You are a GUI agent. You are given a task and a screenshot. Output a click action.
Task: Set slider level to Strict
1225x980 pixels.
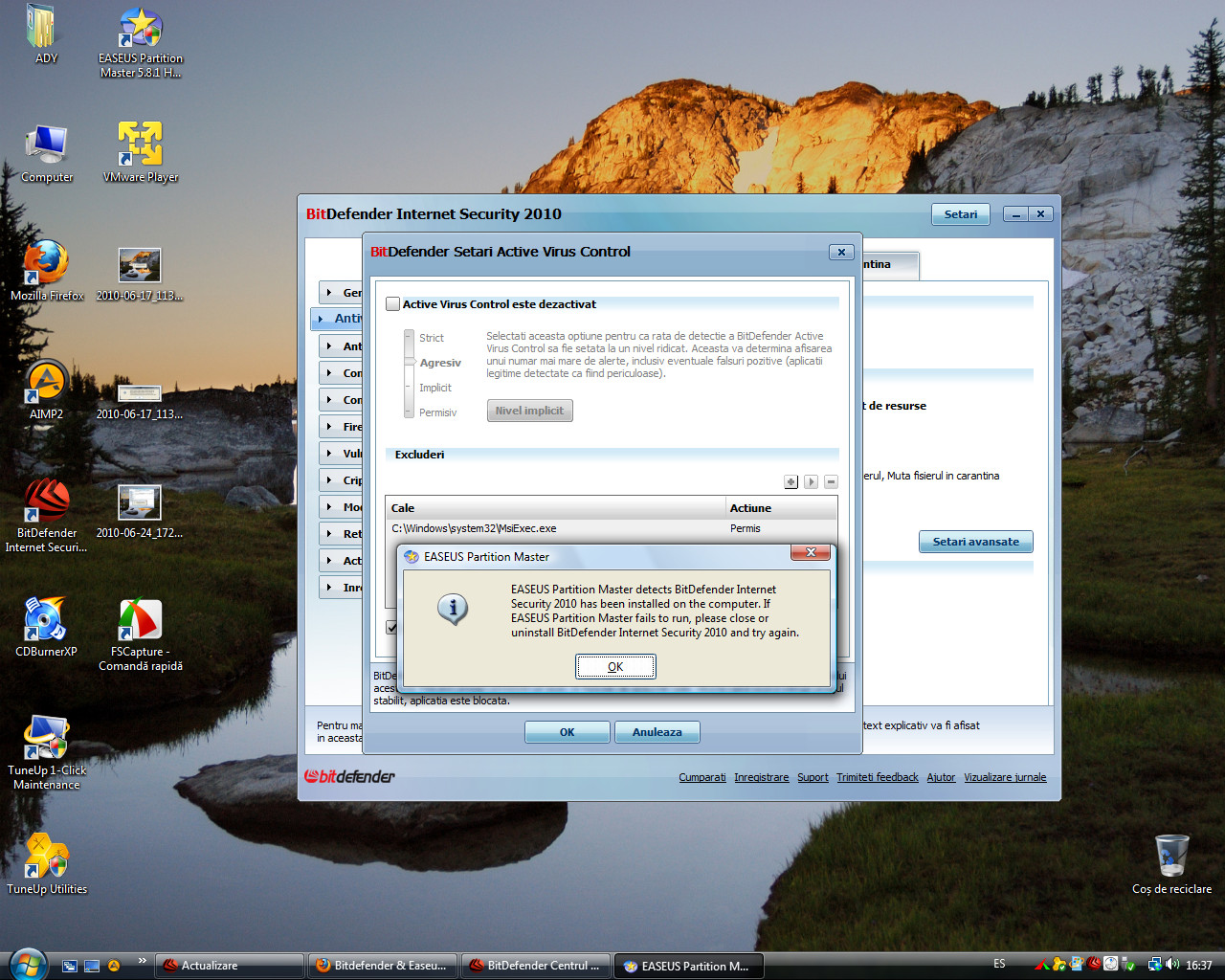(x=431, y=338)
